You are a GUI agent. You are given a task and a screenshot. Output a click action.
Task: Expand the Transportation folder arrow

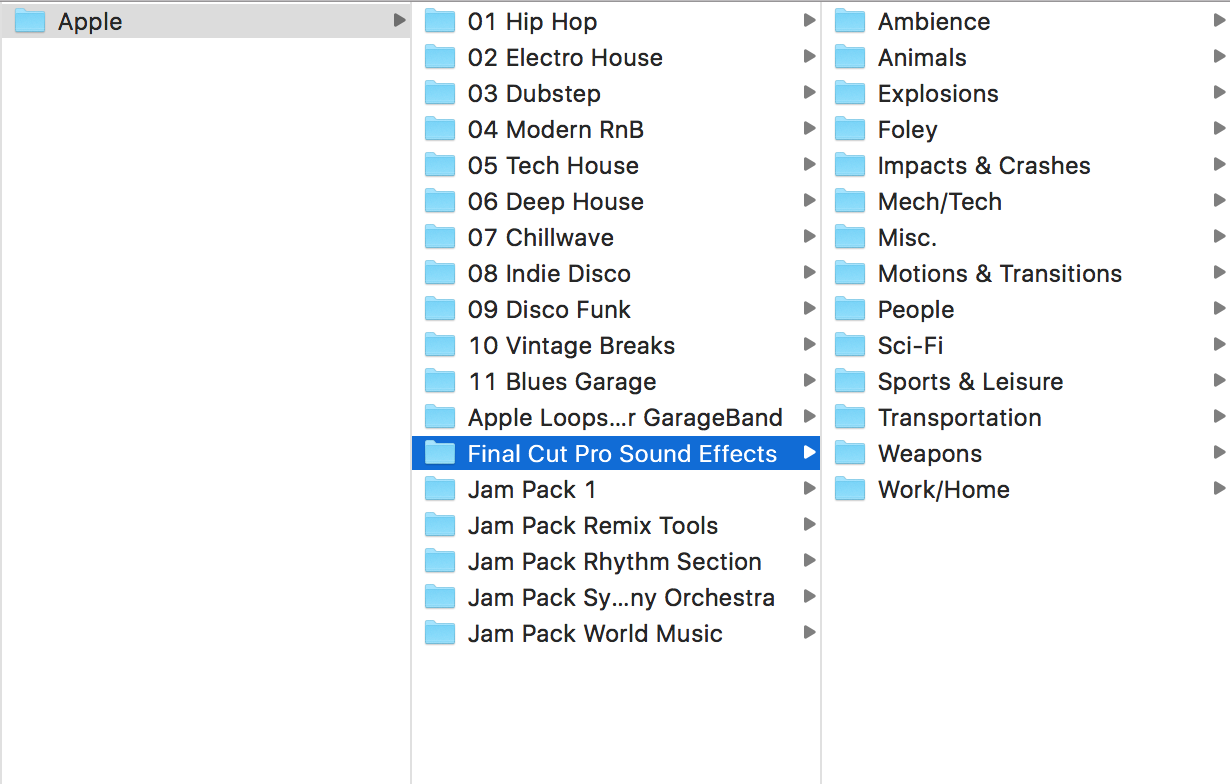[1219, 417]
